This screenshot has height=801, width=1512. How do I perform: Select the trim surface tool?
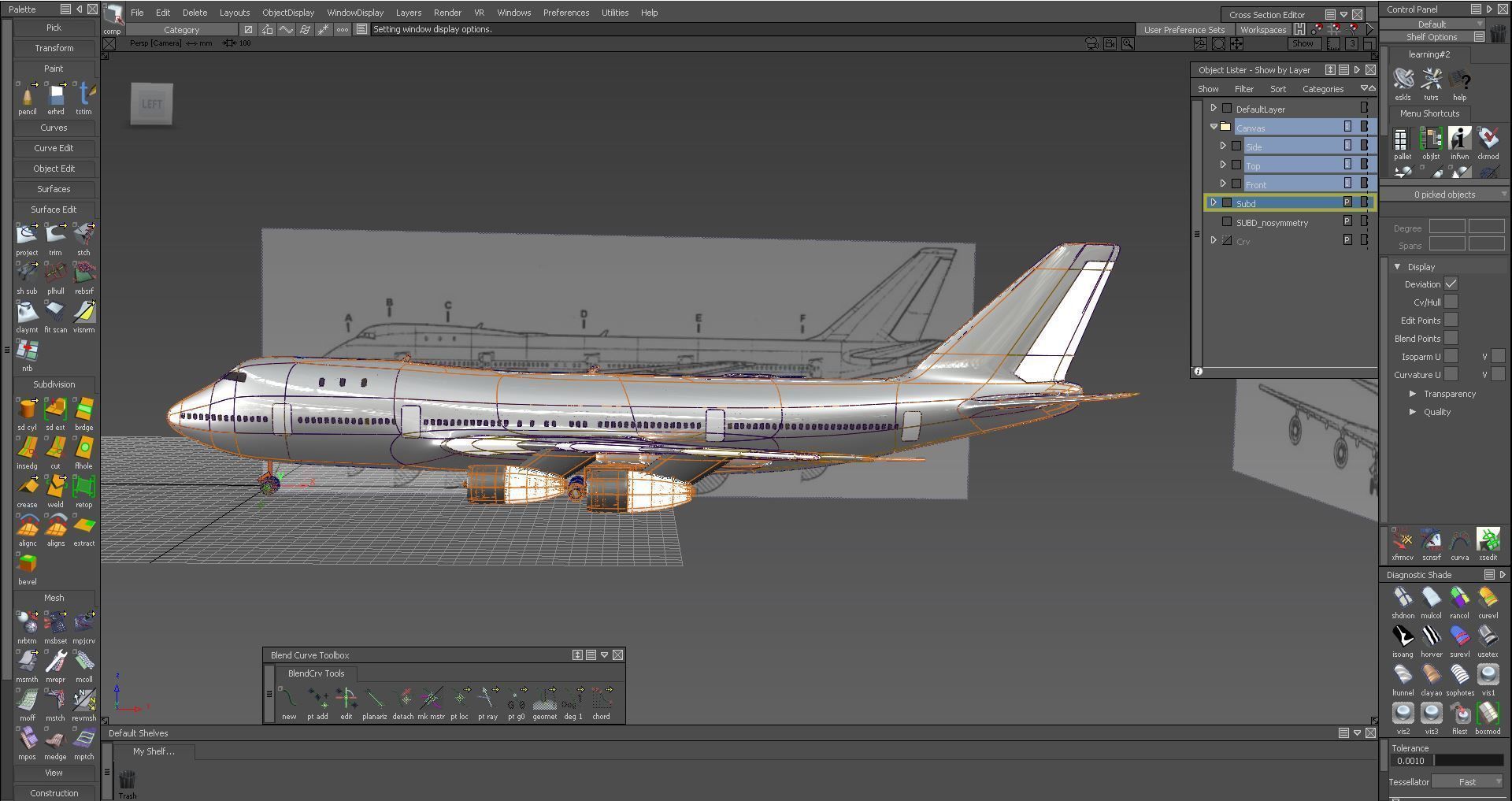click(55, 234)
